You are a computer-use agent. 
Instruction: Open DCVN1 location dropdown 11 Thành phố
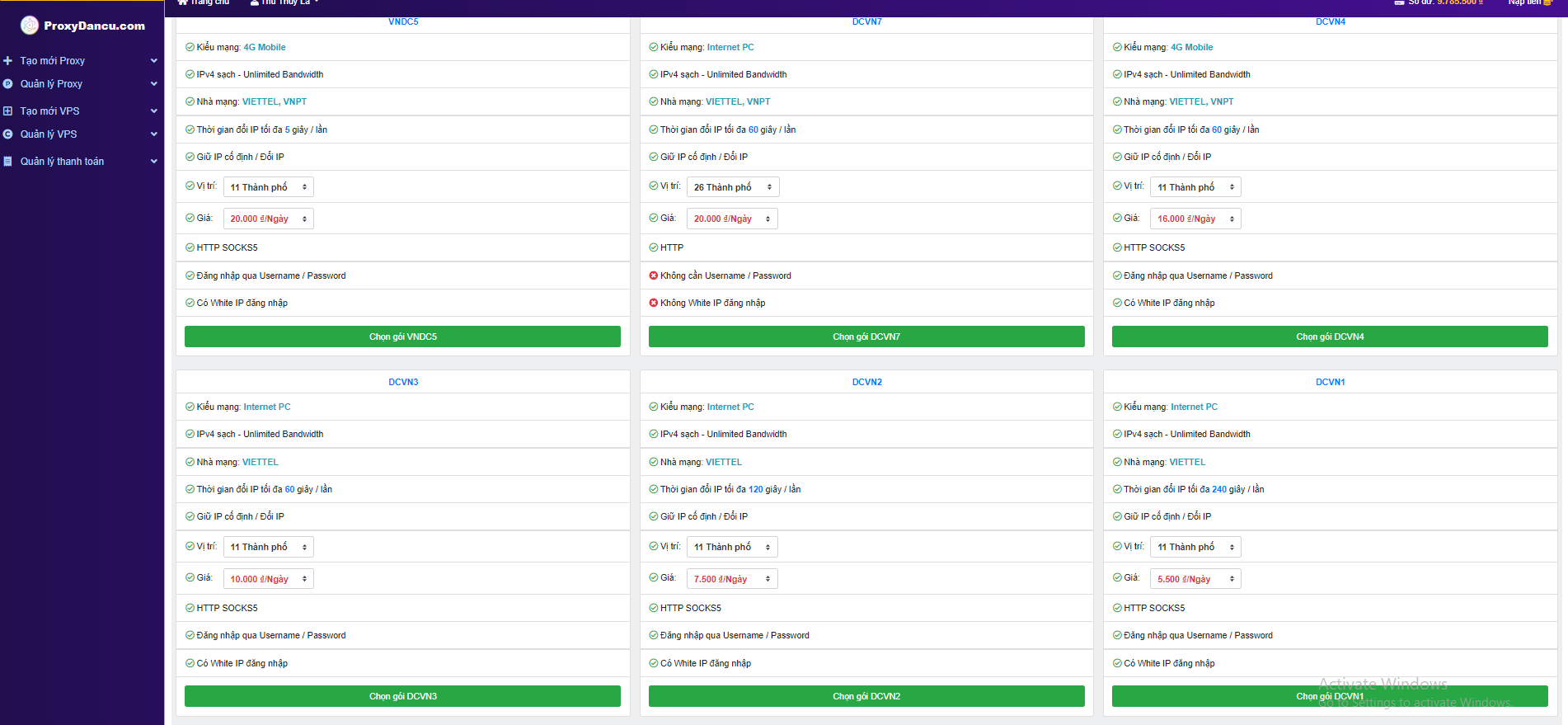pyautogui.click(x=1195, y=547)
